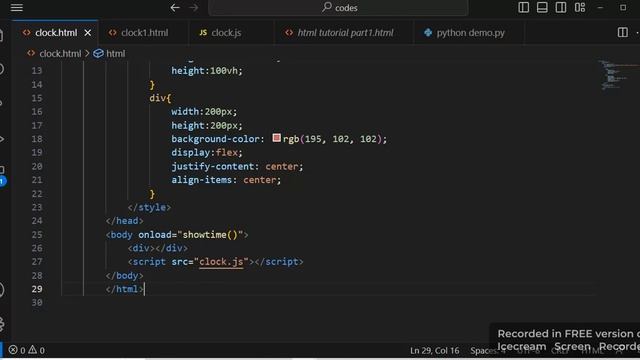Click the JS icon on clock.js tab
640x360 pixels.
coord(203,33)
